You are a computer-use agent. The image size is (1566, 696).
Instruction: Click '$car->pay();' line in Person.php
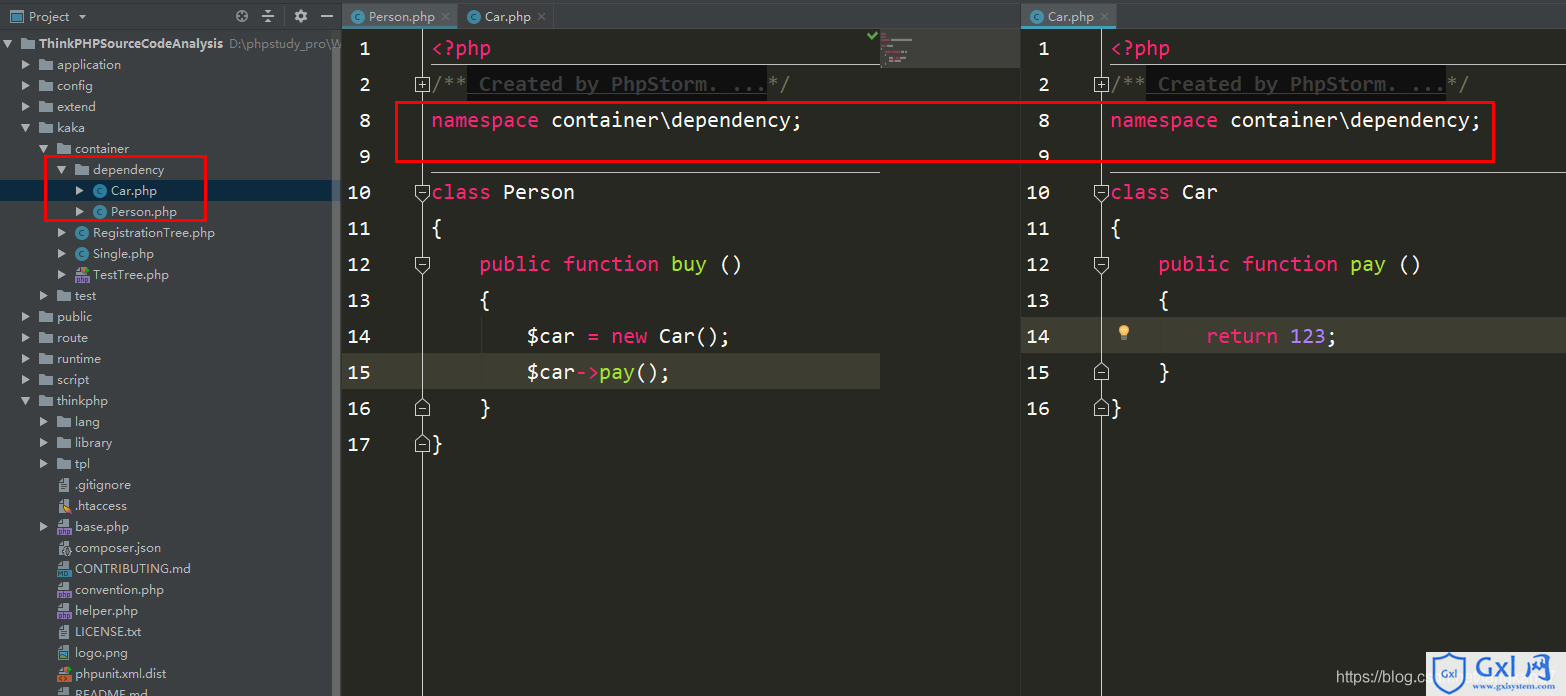tap(598, 373)
